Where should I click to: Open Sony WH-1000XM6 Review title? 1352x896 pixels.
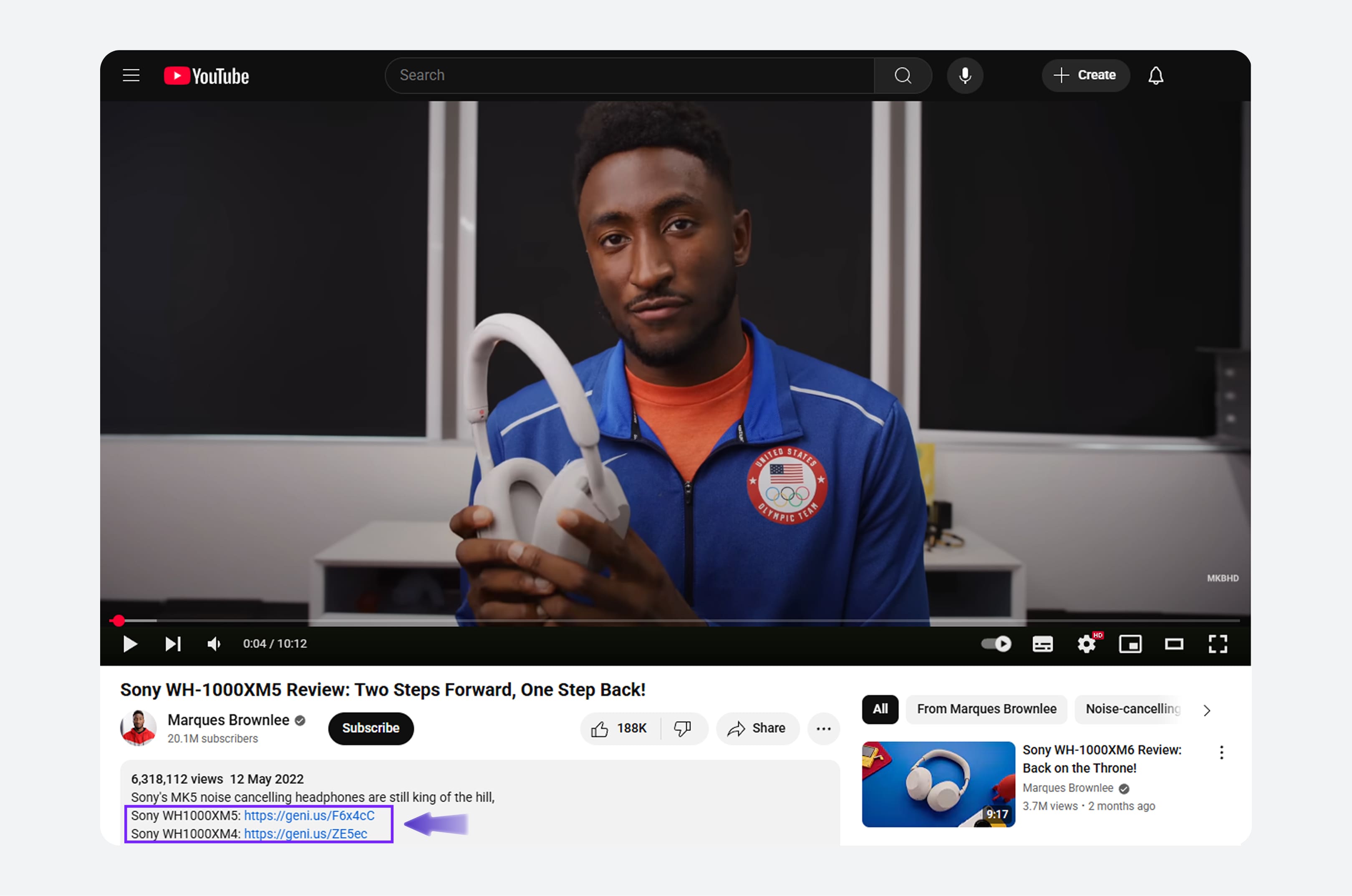(1102, 759)
